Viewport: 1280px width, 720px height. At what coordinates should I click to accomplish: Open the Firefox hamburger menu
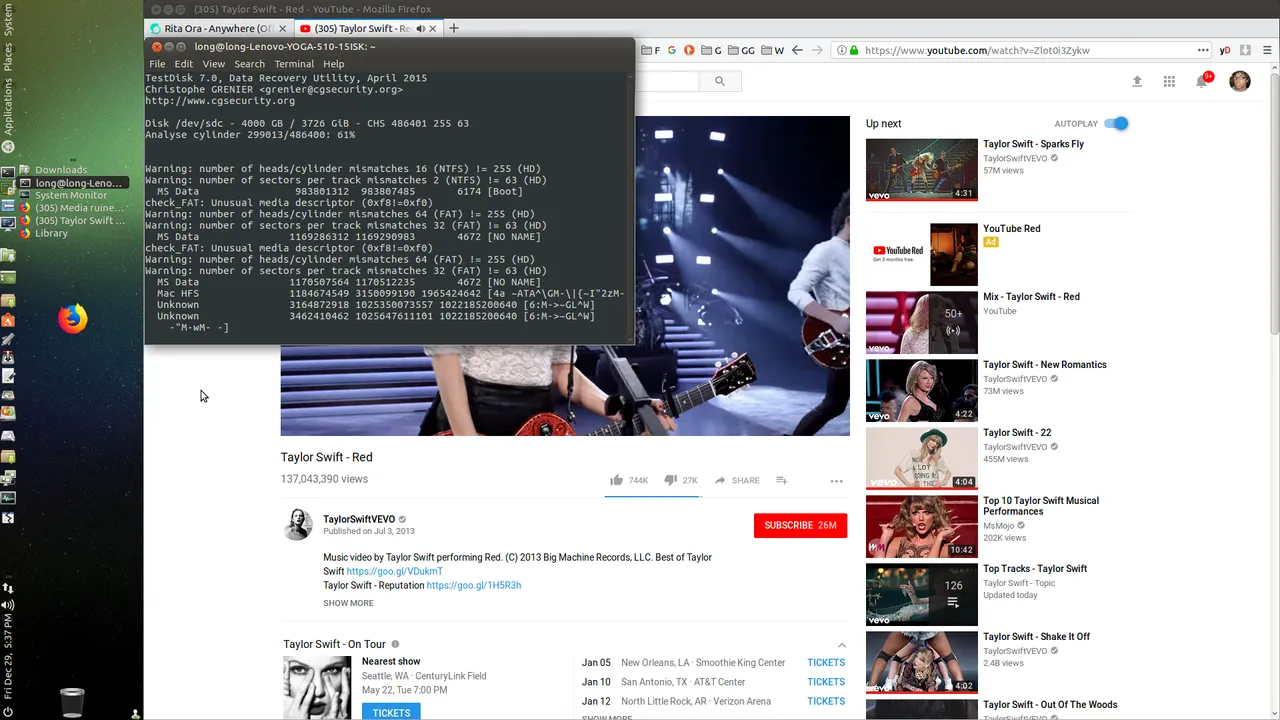pyautogui.click(x=1268, y=50)
